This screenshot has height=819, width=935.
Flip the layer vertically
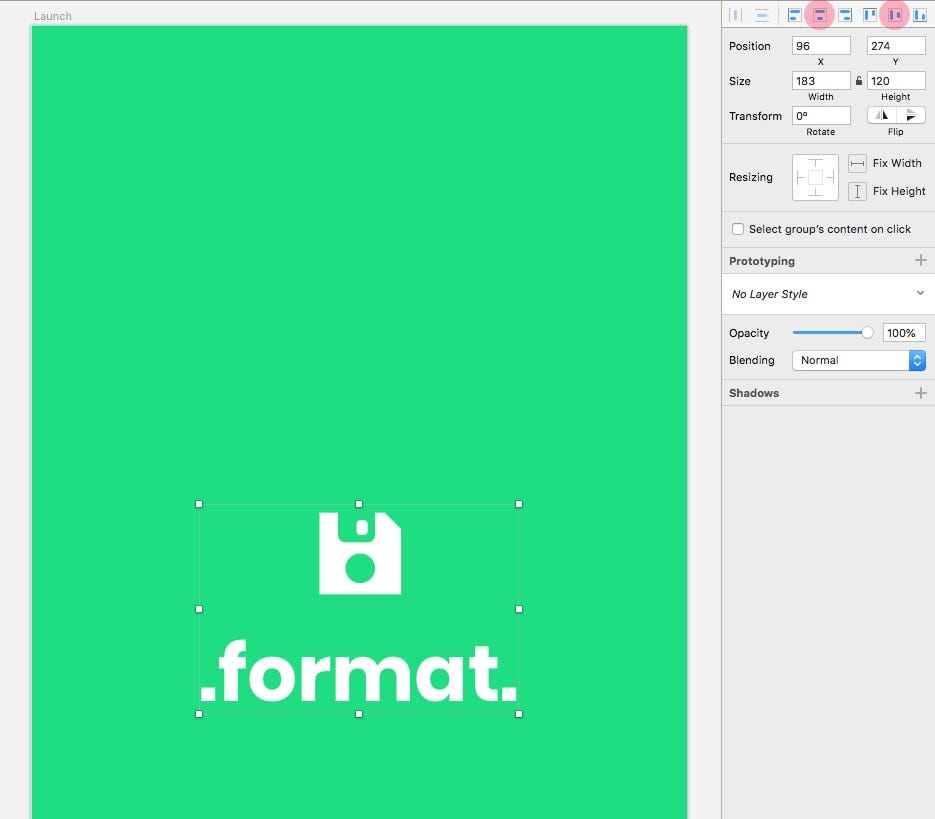(911, 115)
